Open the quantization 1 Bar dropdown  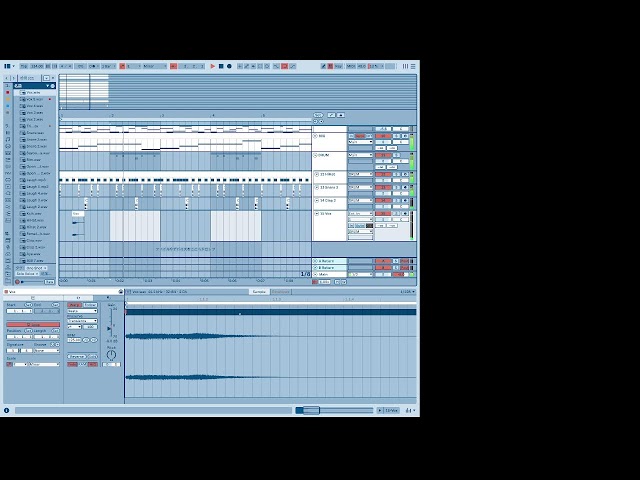pos(108,66)
